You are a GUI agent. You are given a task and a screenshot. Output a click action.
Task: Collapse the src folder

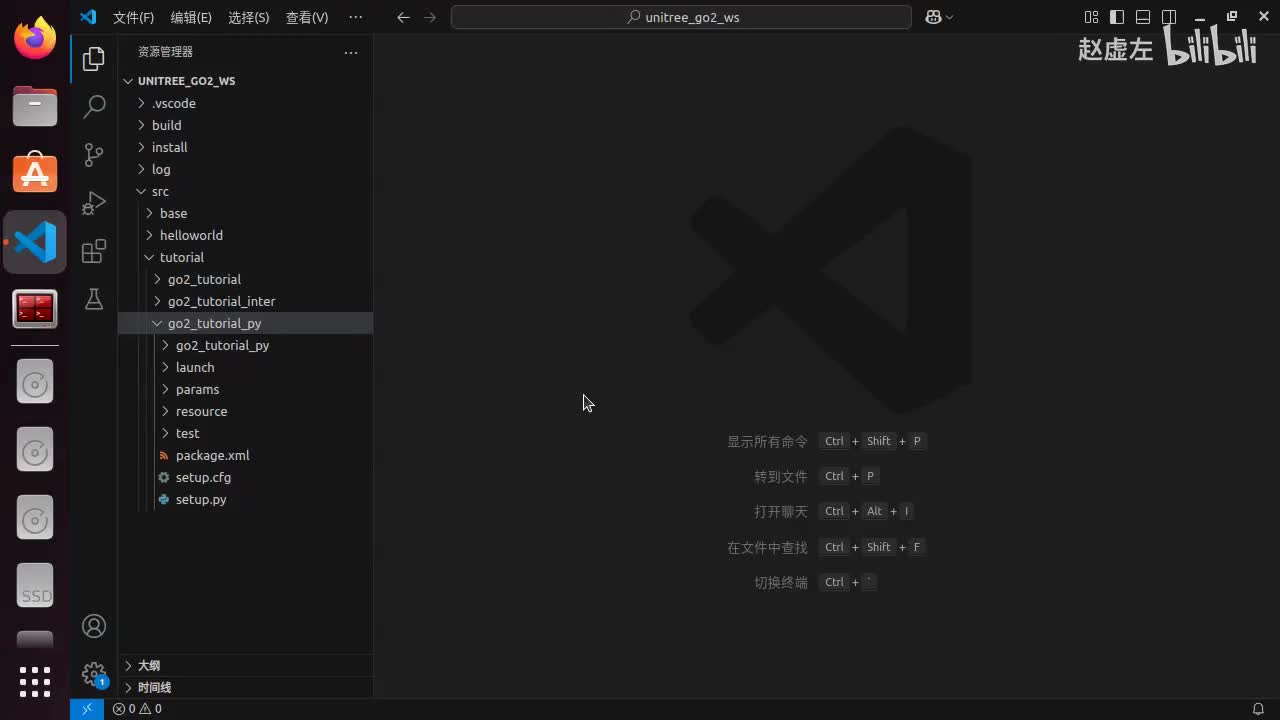tap(245, 191)
